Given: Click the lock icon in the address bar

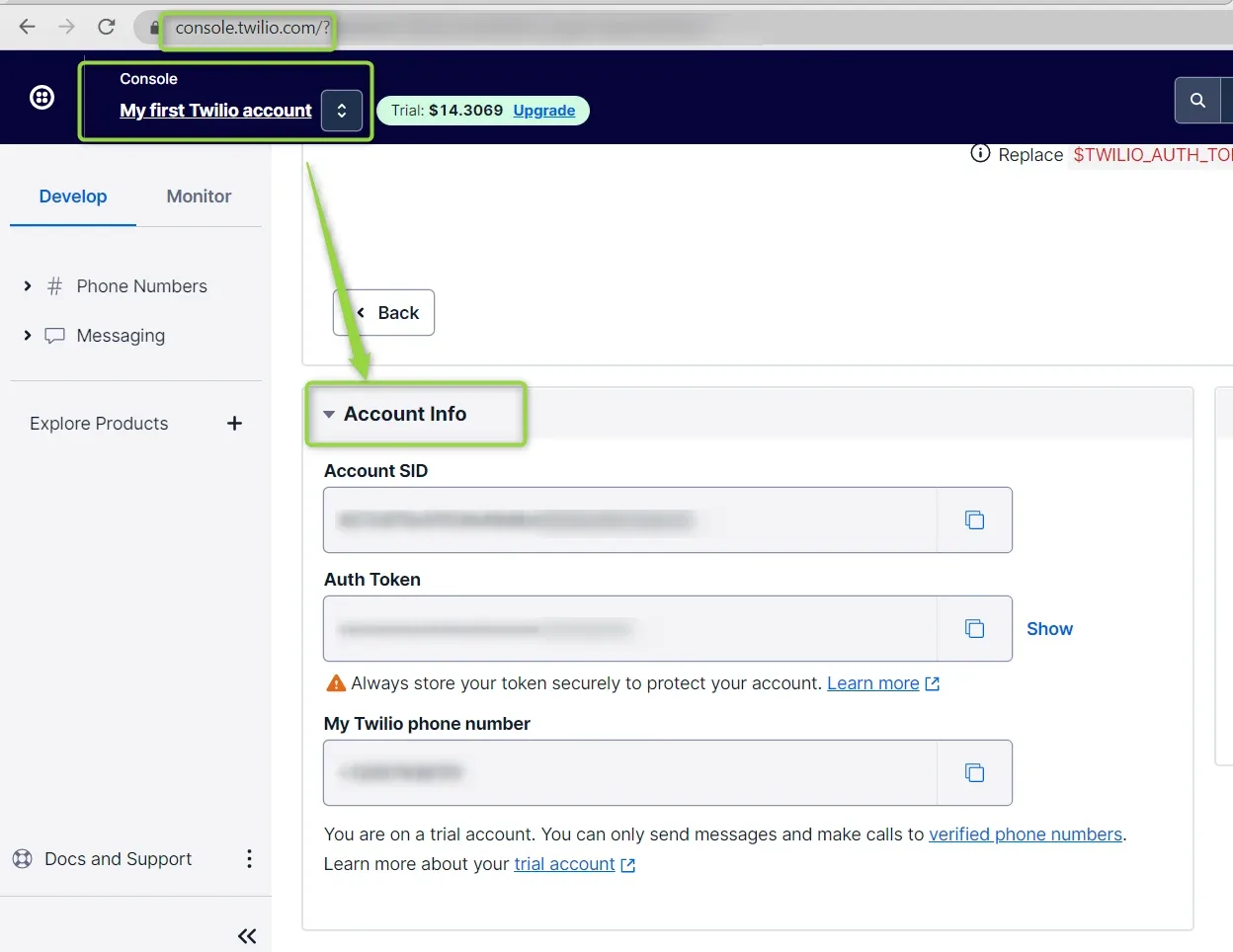Looking at the screenshot, I should pos(154,28).
